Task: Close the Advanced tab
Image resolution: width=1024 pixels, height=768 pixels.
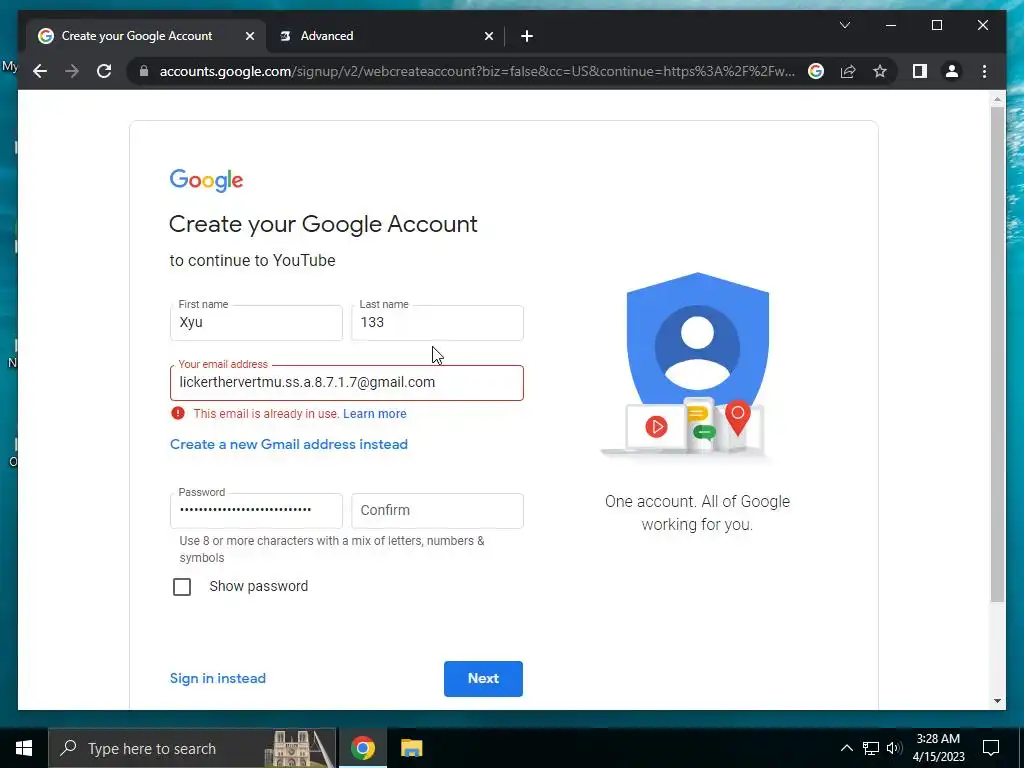Action: click(488, 36)
